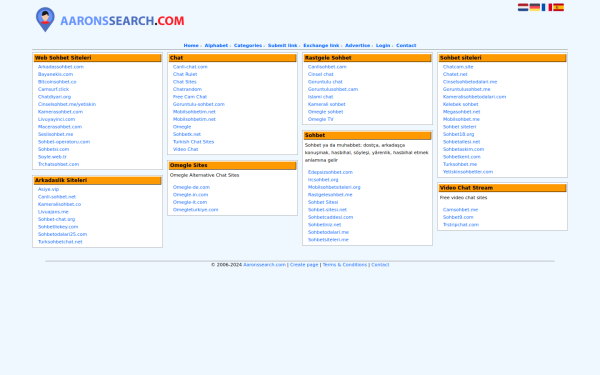Open the Trstripchat.com link
The height and width of the screenshot is (375, 600).
(x=460, y=225)
